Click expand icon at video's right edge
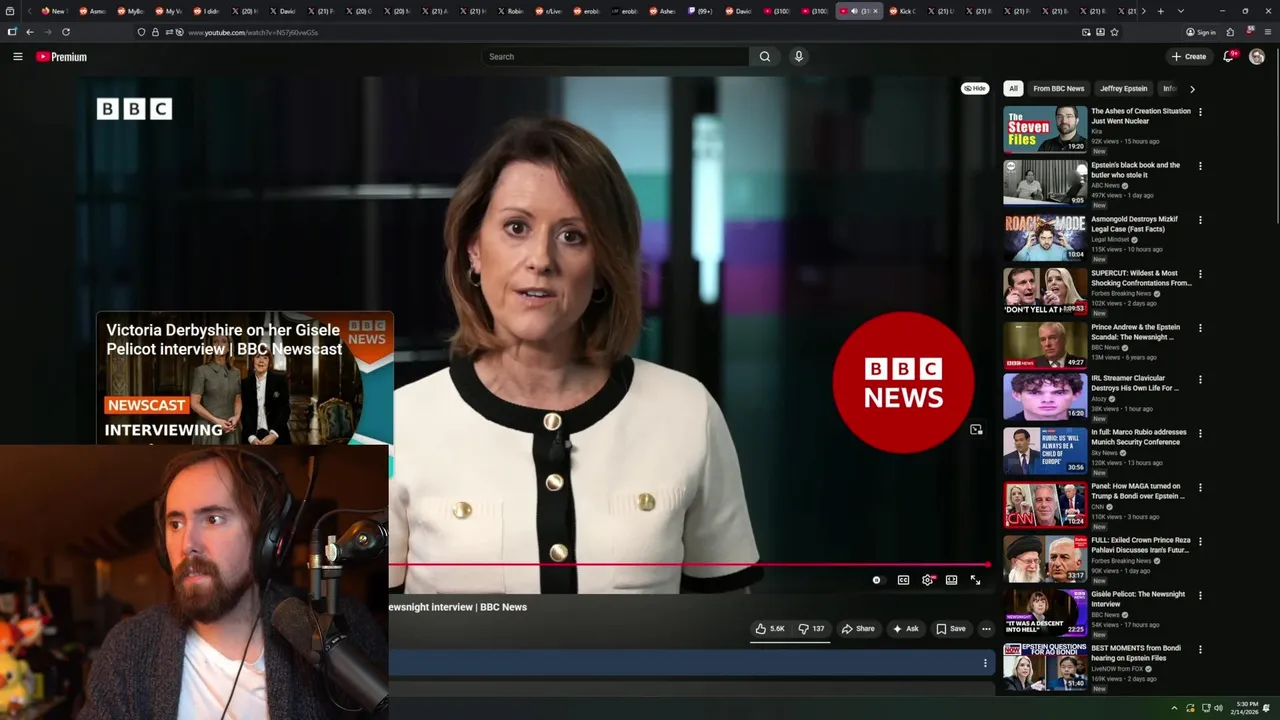 [976, 430]
